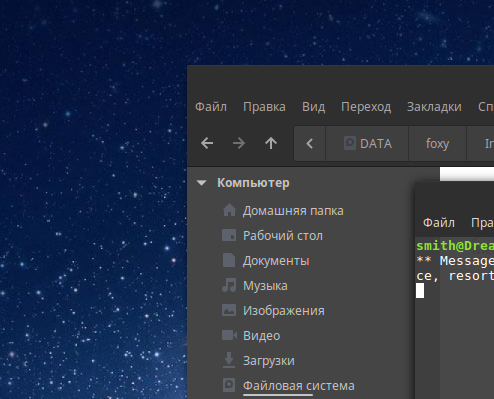This screenshot has height=399, width=494.
Task: Open Изображения from the sidebar
Action: [x=284, y=311]
